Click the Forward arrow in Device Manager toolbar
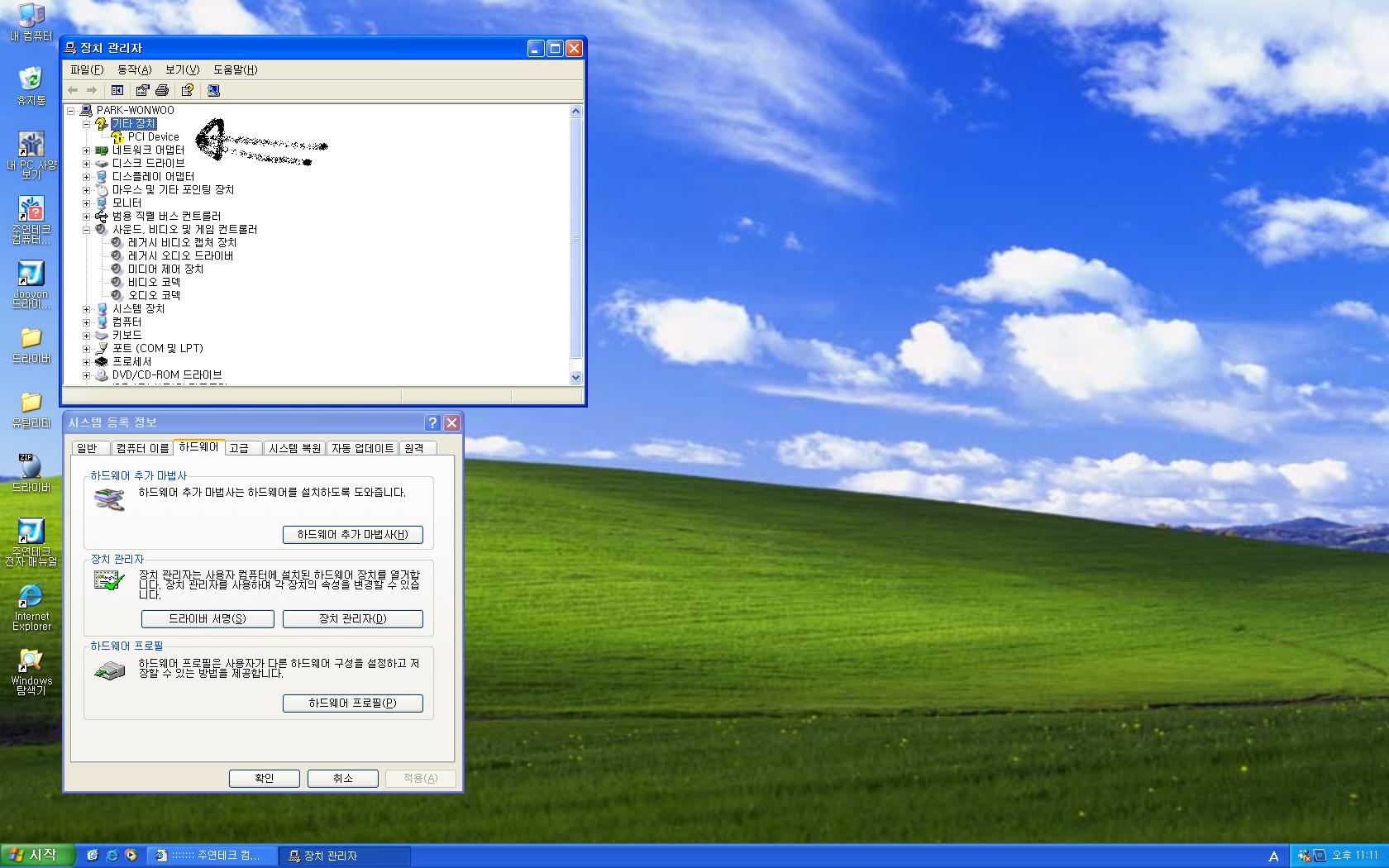1389x868 pixels. tap(92, 90)
